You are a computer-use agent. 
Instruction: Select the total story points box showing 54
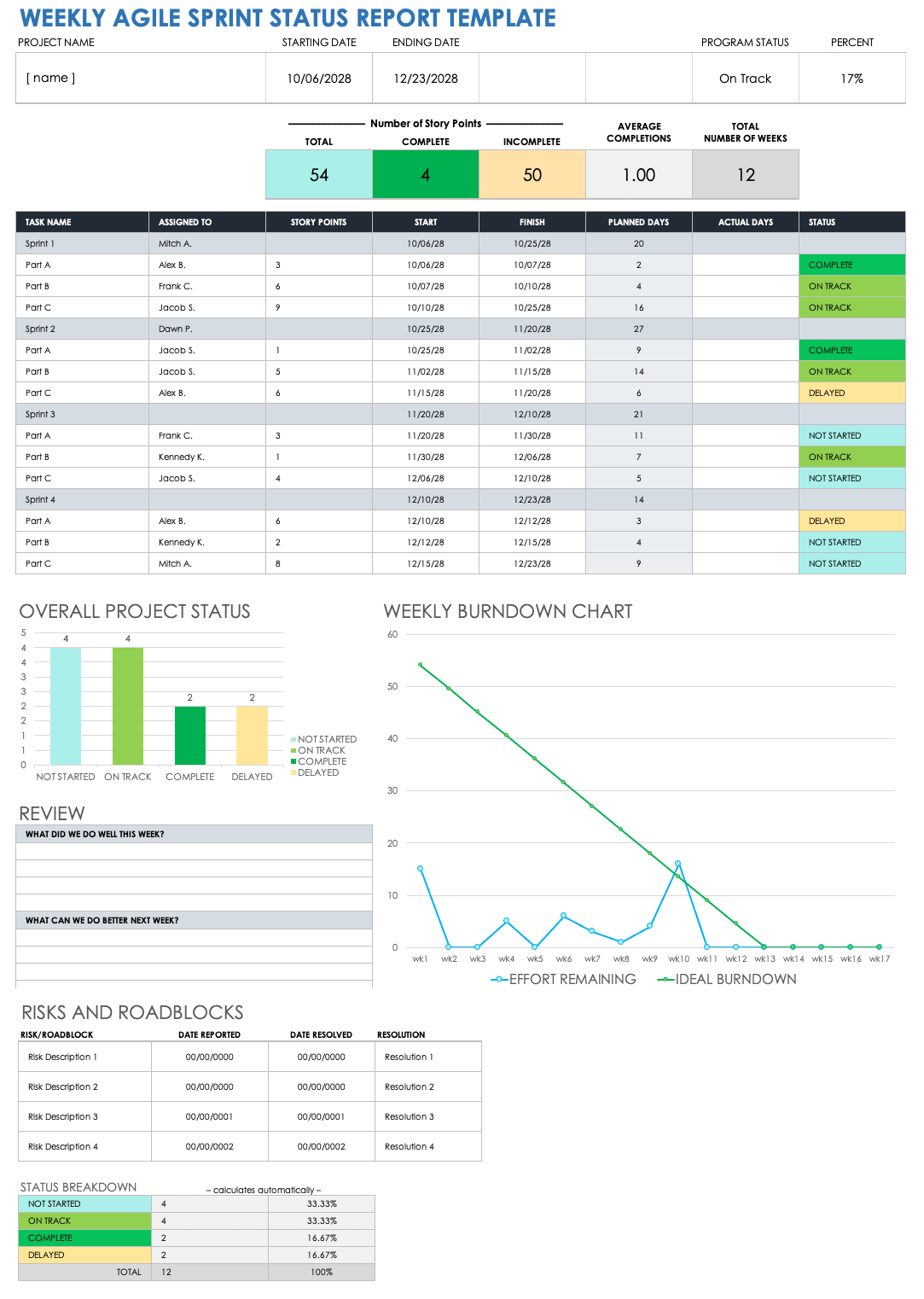pos(319,175)
